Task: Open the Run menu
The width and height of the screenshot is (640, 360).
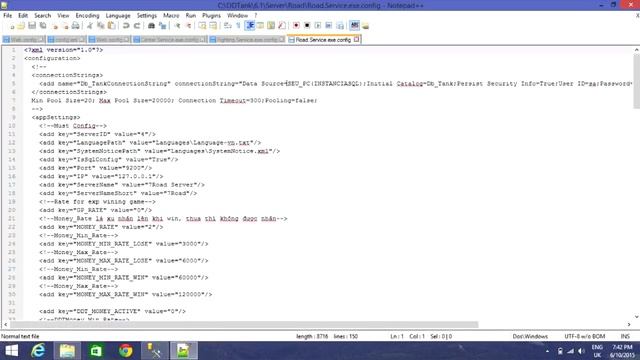Action: (191, 16)
